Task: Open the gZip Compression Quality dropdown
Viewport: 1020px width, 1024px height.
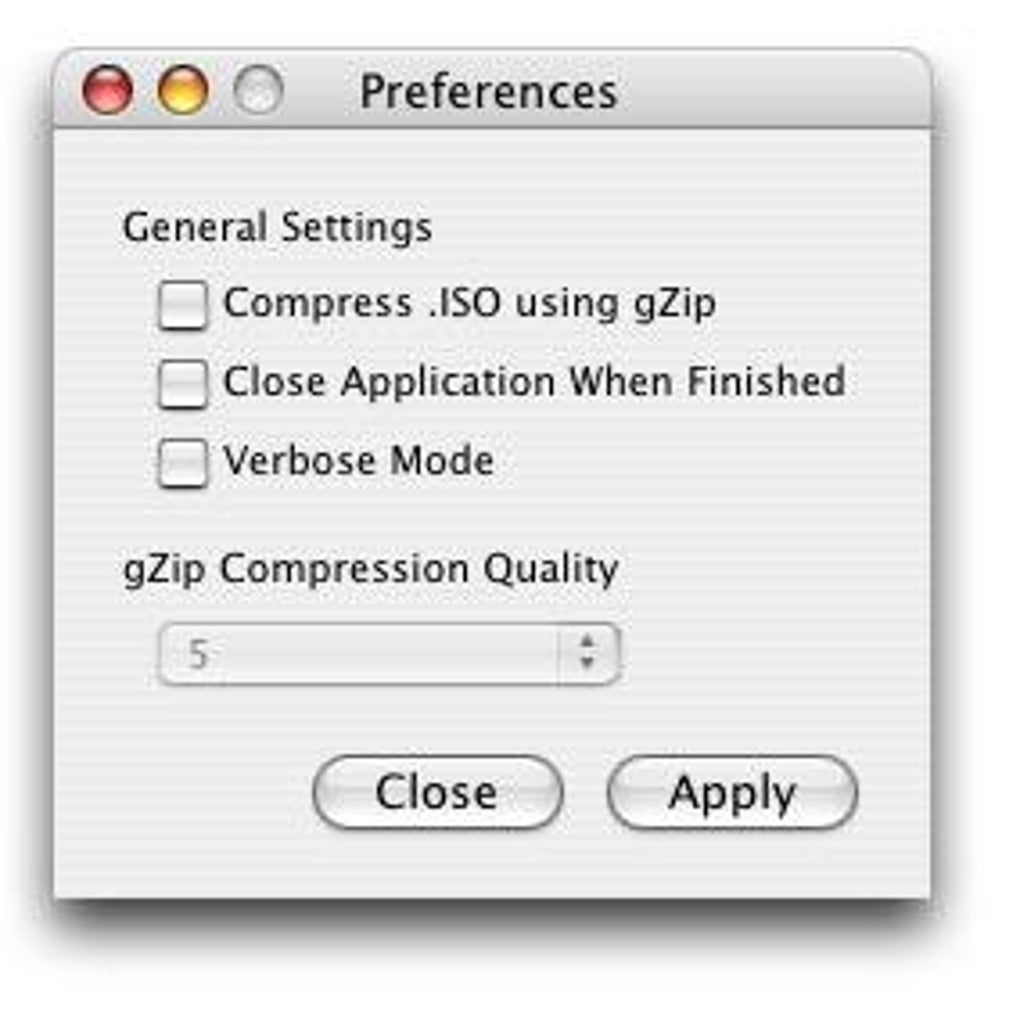Action: click(388, 655)
